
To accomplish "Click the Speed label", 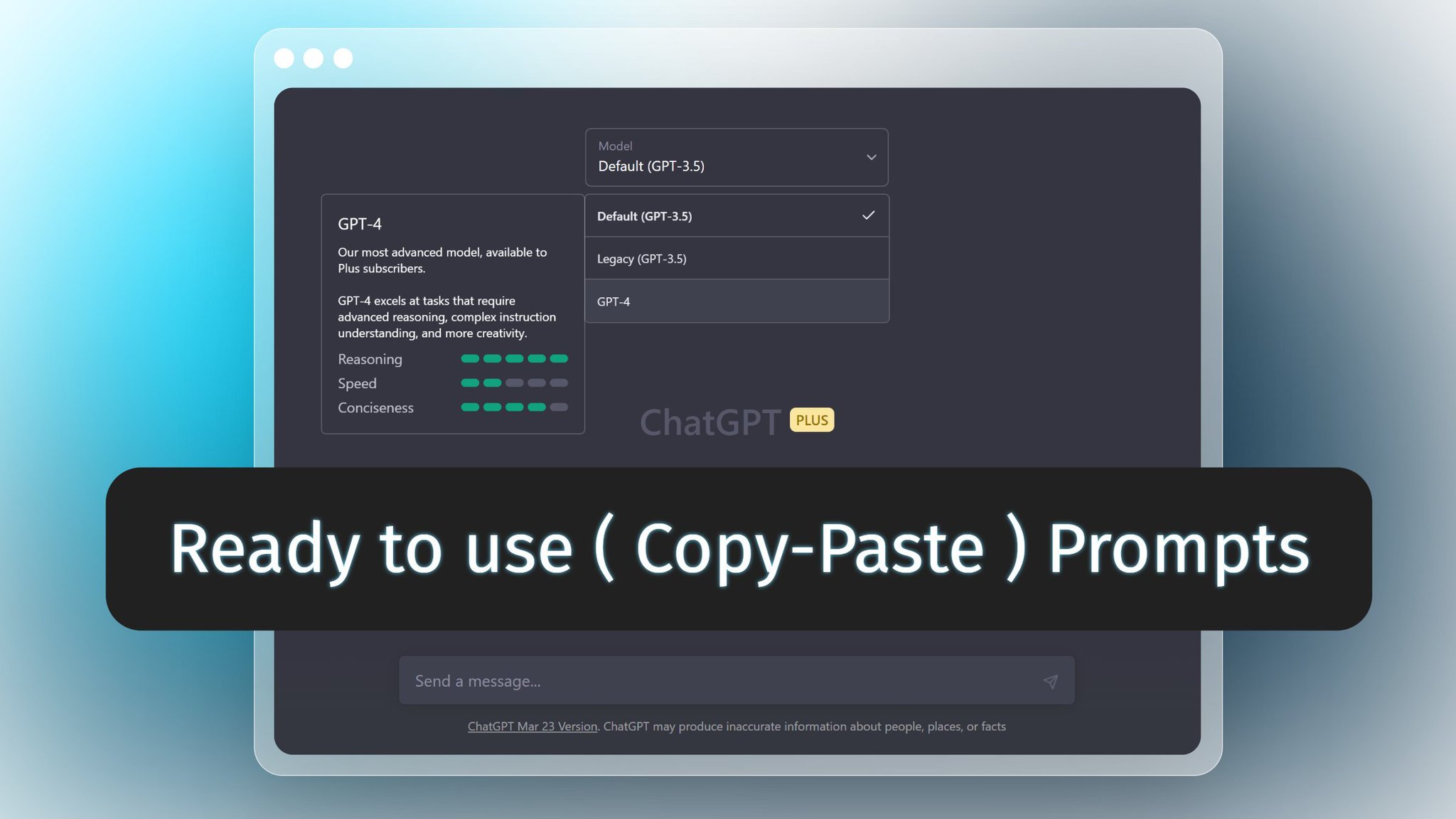I will tap(357, 383).
